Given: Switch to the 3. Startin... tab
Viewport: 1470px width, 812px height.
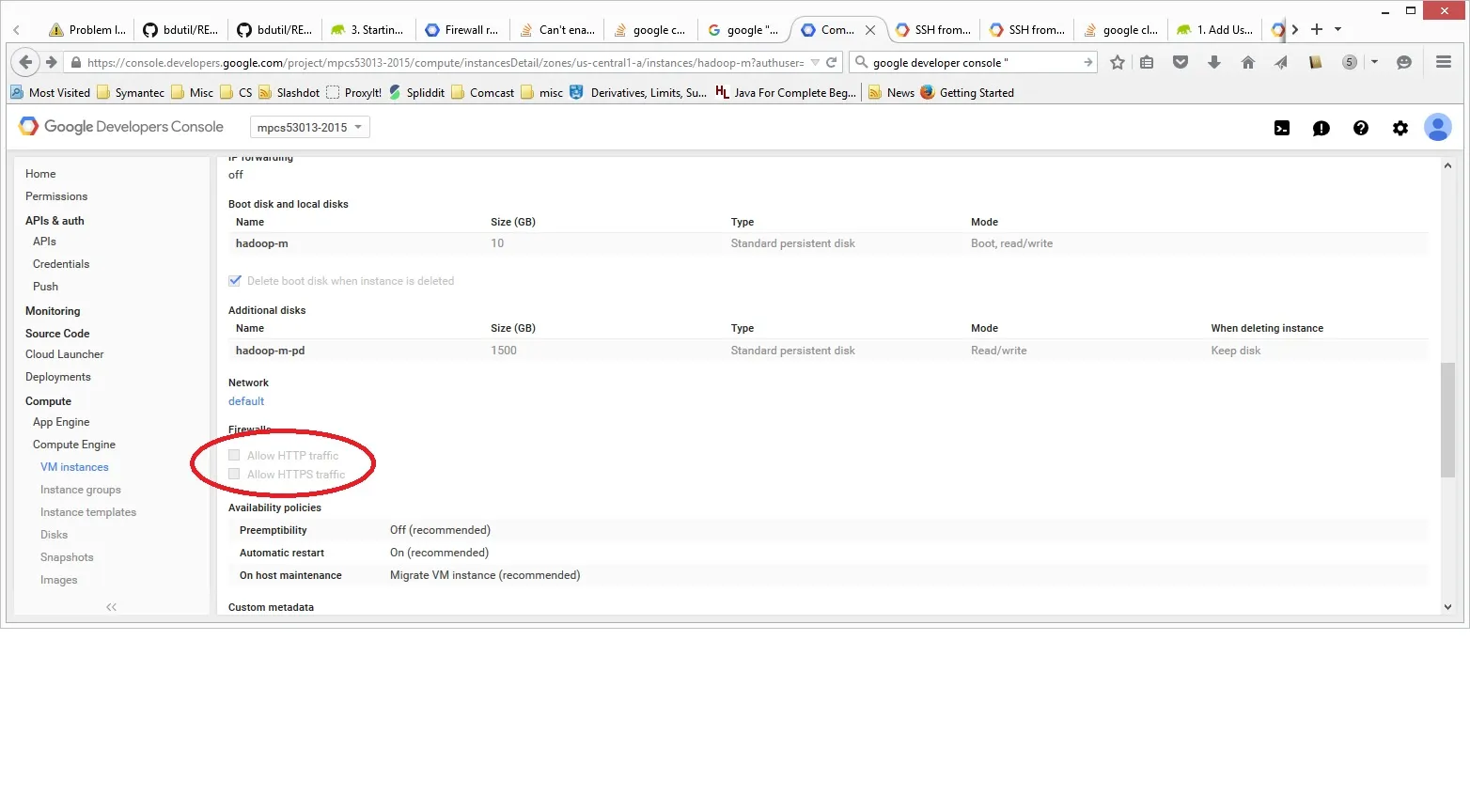Looking at the screenshot, I should point(367,30).
